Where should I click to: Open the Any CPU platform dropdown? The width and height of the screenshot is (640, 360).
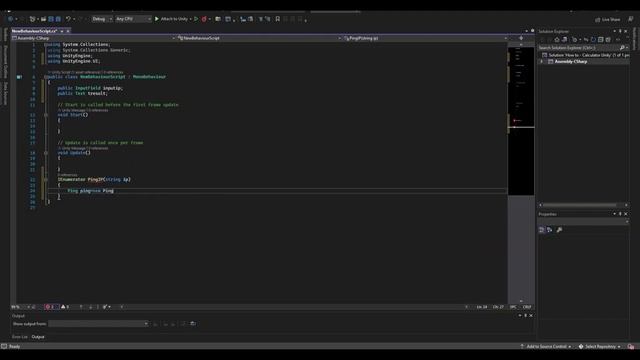point(133,19)
